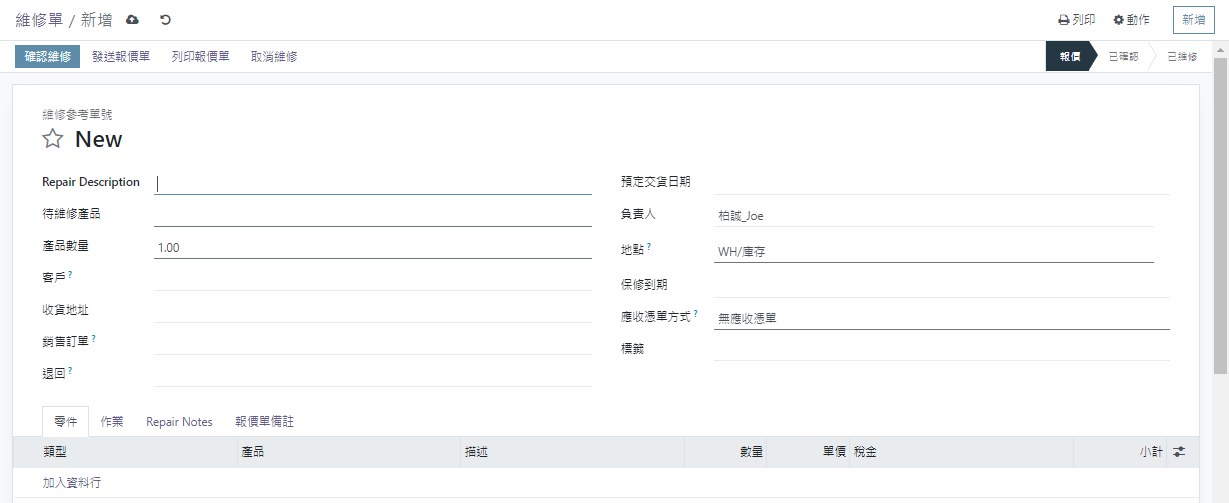Select the 已確認 status stage
The width and height of the screenshot is (1229, 503).
(x=1123, y=57)
